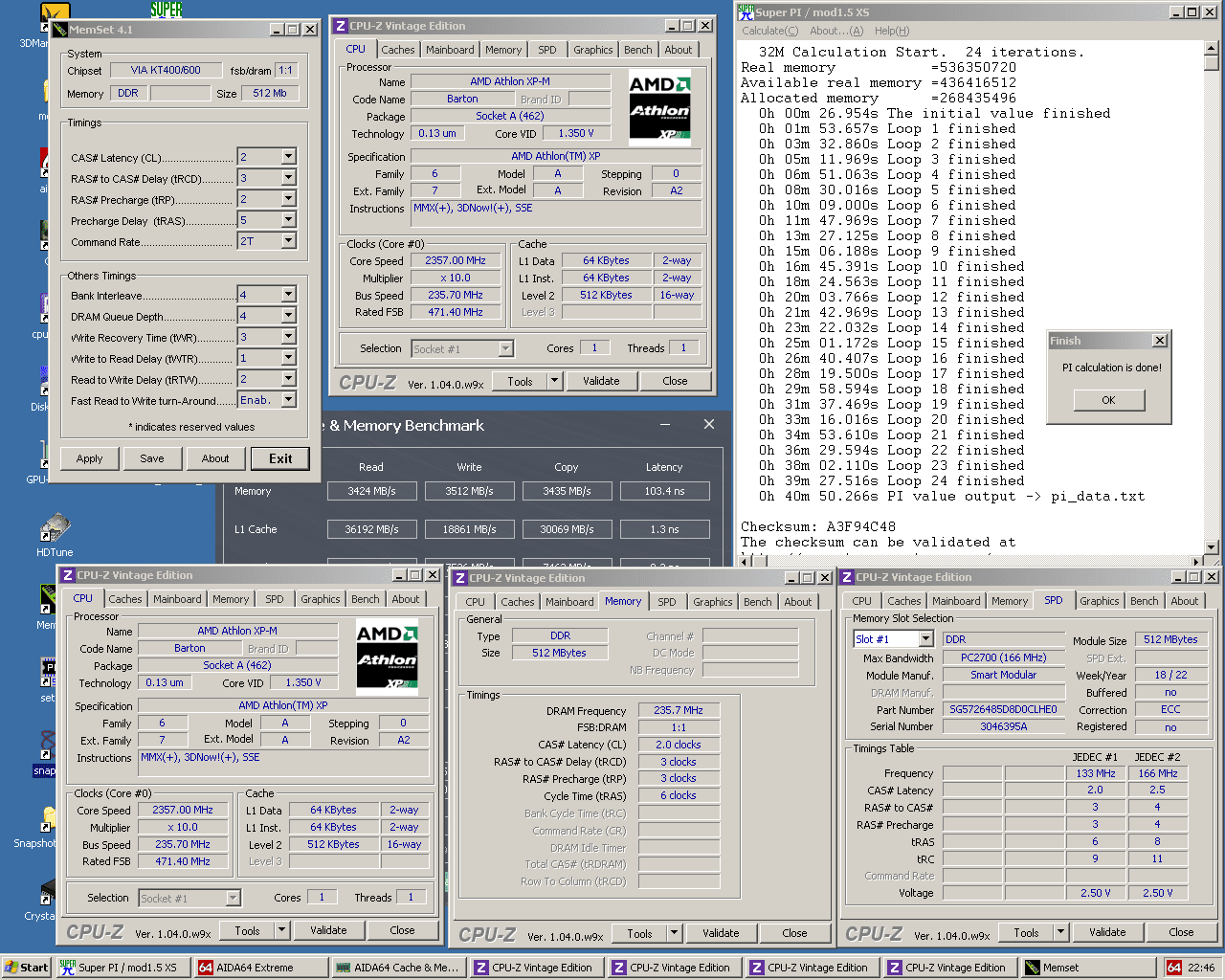The width and height of the screenshot is (1225, 980).
Task: Open the CAS# Latency dropdown in MemSet
Action: [x=287, y=156]
